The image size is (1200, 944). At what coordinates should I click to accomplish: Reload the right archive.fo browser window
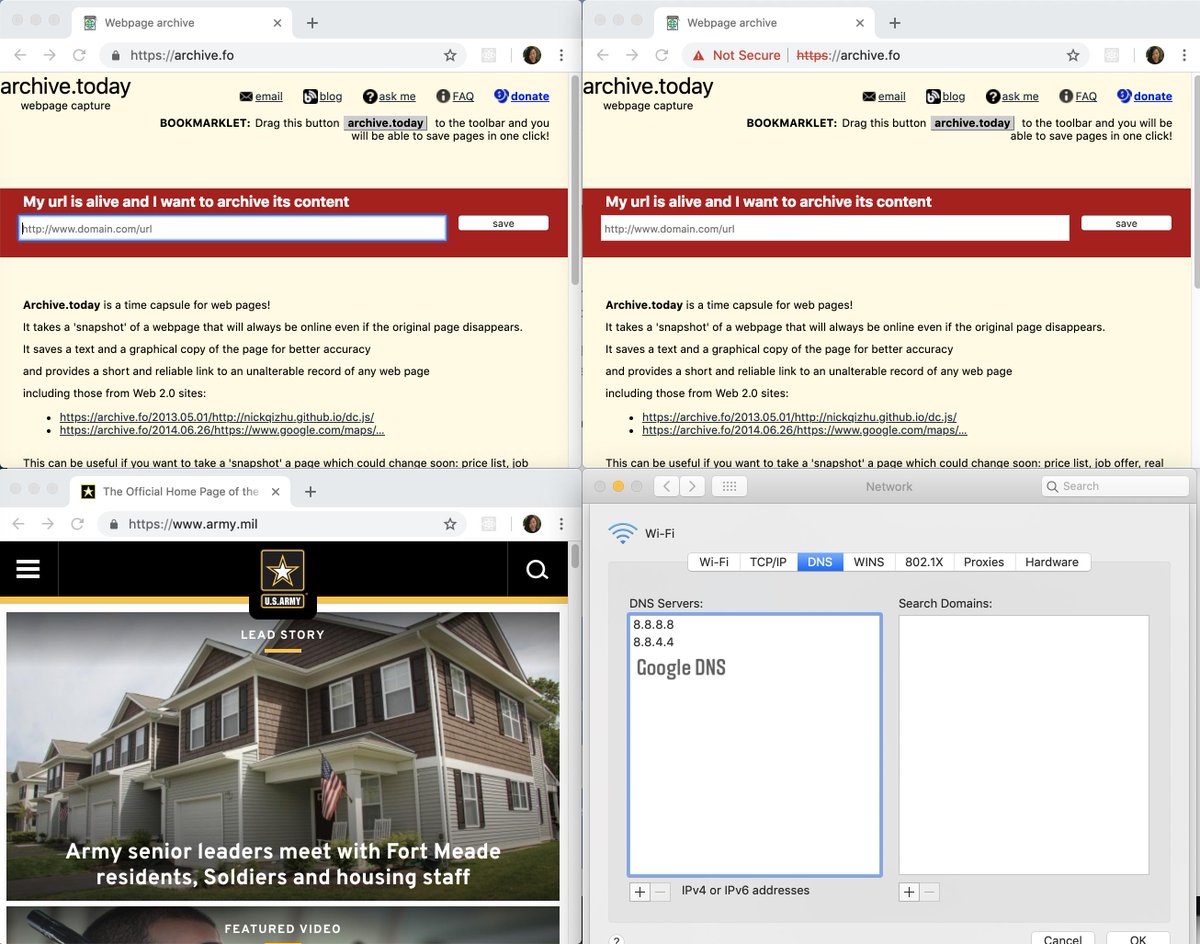[661, 55]
